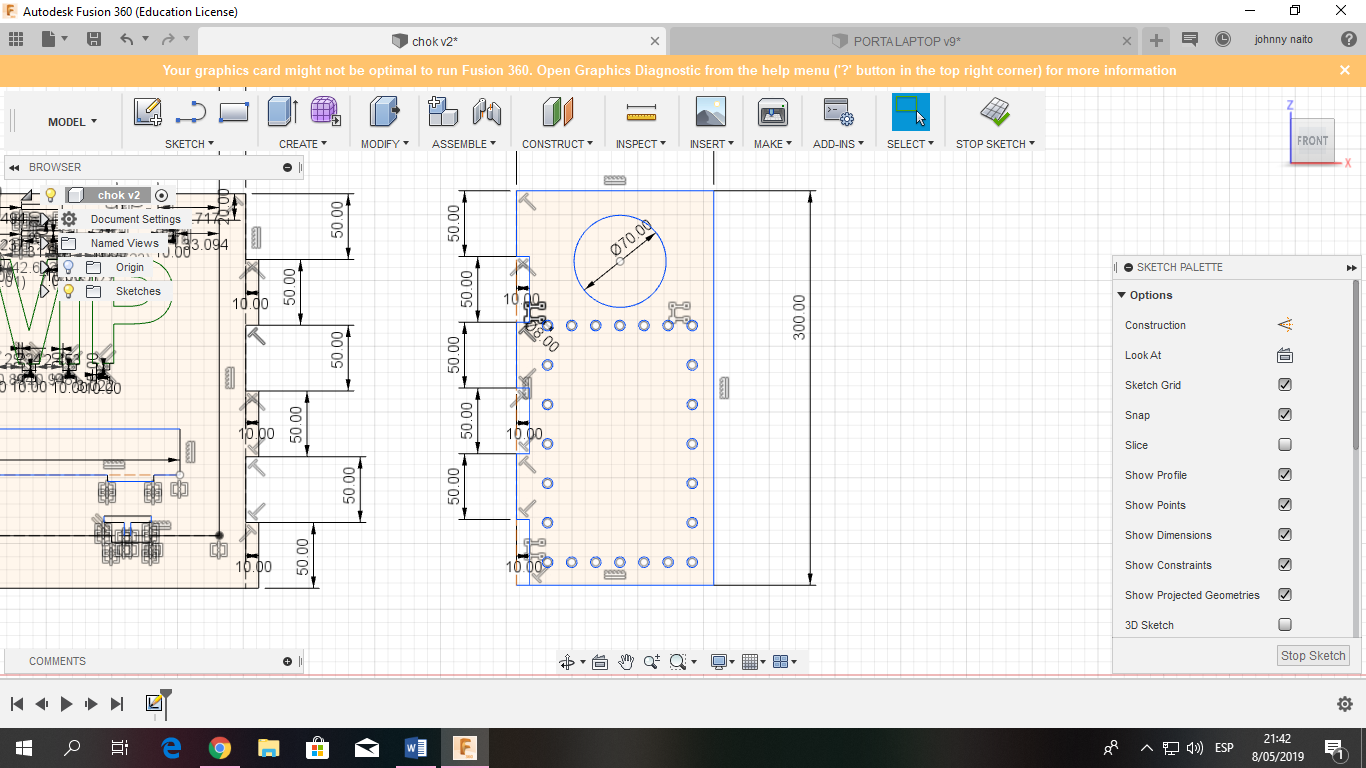Open the INSERT dropdown menu
Screen dimensions: 1366x768
coord(711,144)
